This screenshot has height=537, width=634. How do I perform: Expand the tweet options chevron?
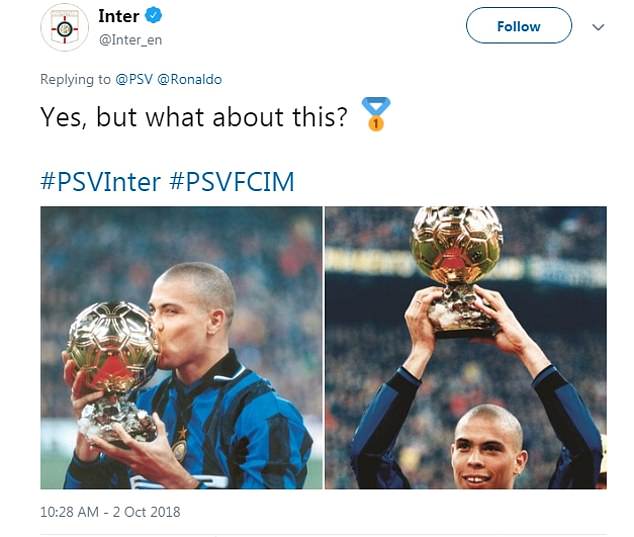coord(598,27)
